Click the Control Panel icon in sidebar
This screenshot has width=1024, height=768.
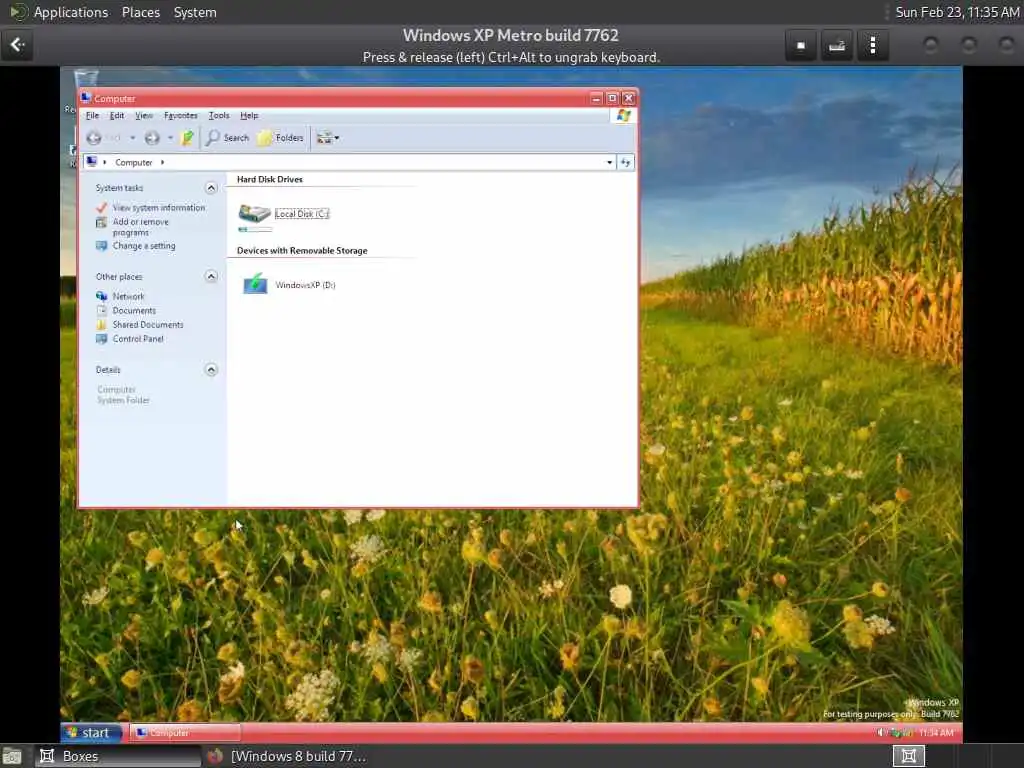101,339
